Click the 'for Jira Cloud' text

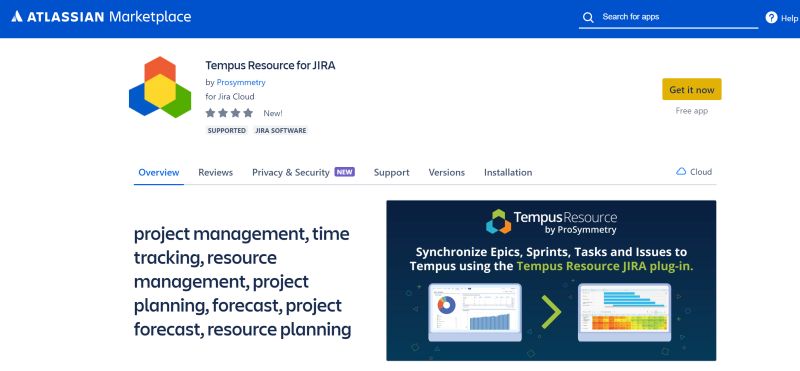(x=230, y=96)
